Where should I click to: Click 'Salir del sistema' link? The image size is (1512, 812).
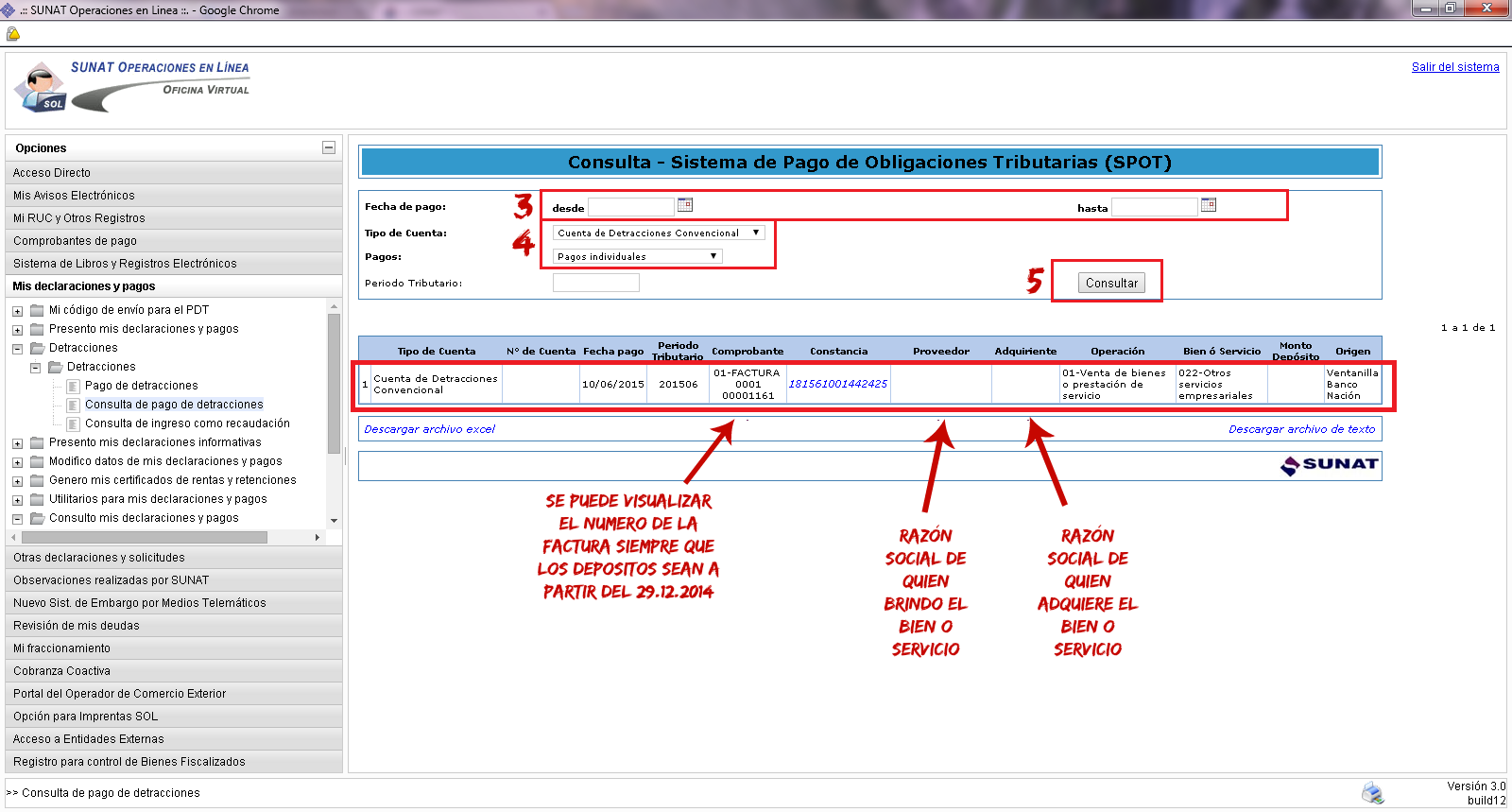point(1455,67)
